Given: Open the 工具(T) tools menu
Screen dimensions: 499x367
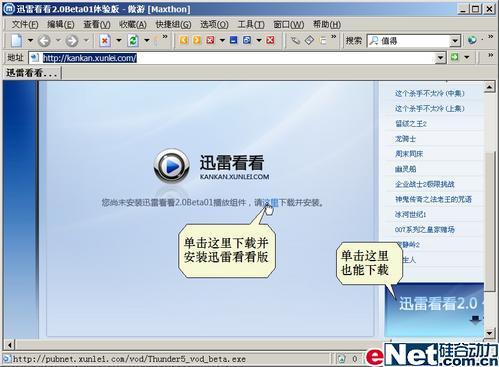Looking at the screenshot, I should click(x=251, y=24).
